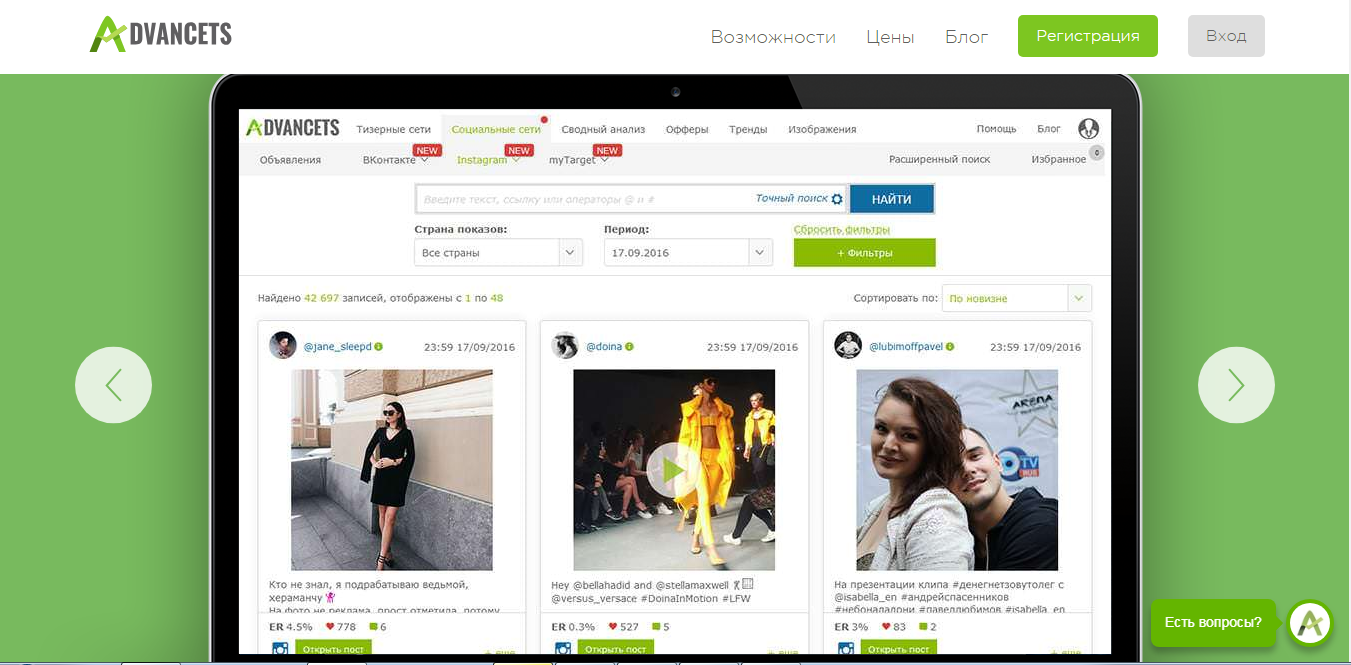Click the blue НАЙТИ button
The image size is (1351, 665).
coord(891,199)
